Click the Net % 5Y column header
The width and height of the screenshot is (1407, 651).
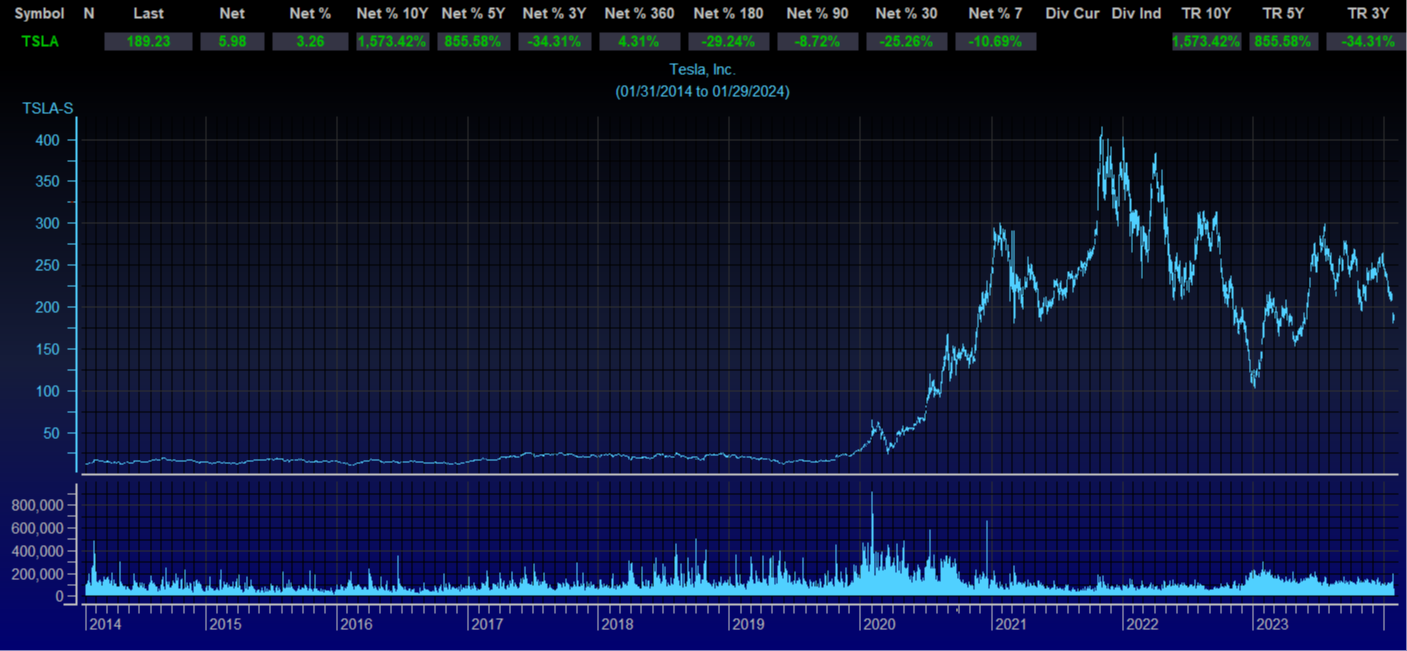point(475,14)
